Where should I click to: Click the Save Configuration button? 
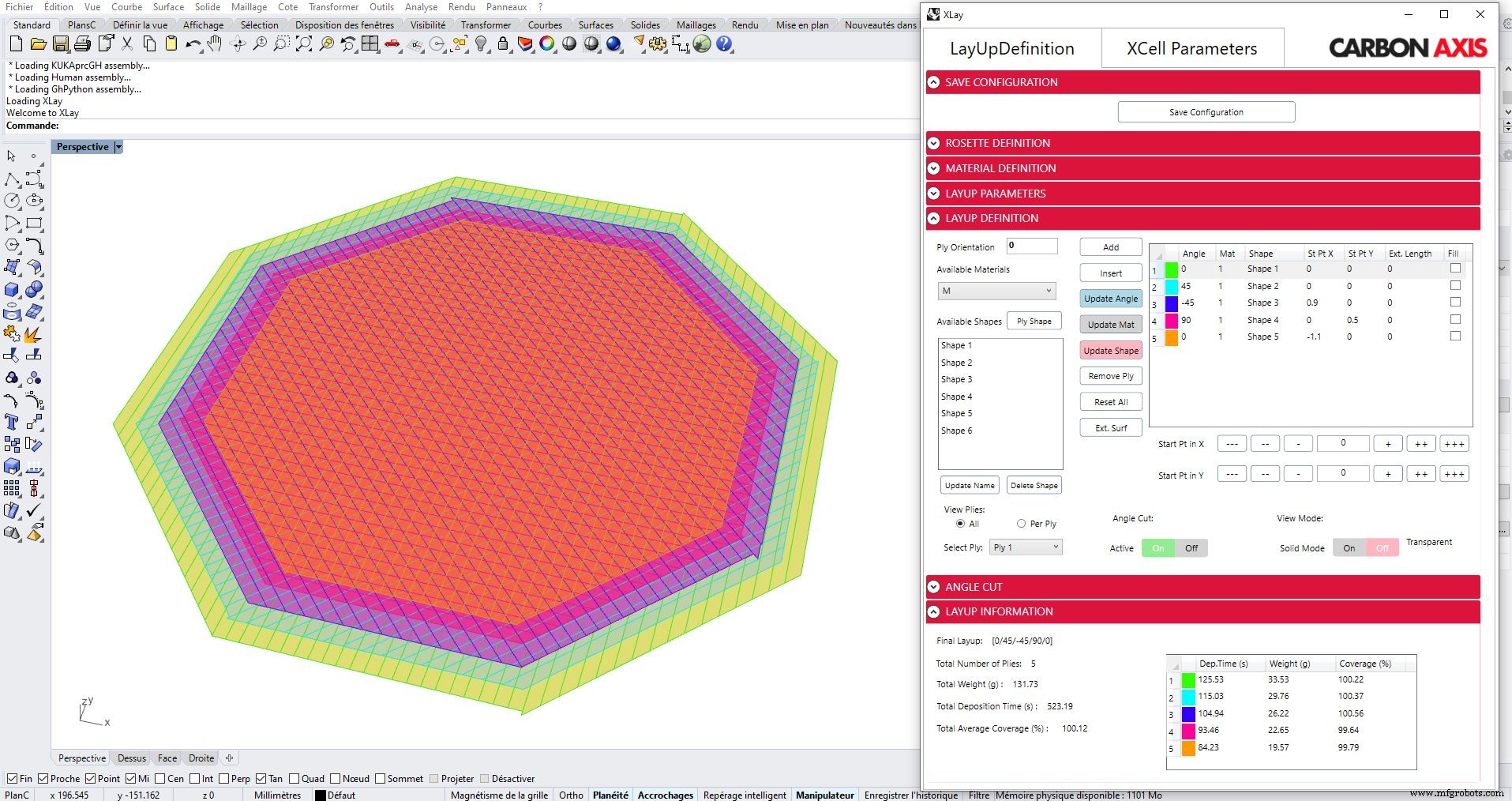coord(1206,112)
